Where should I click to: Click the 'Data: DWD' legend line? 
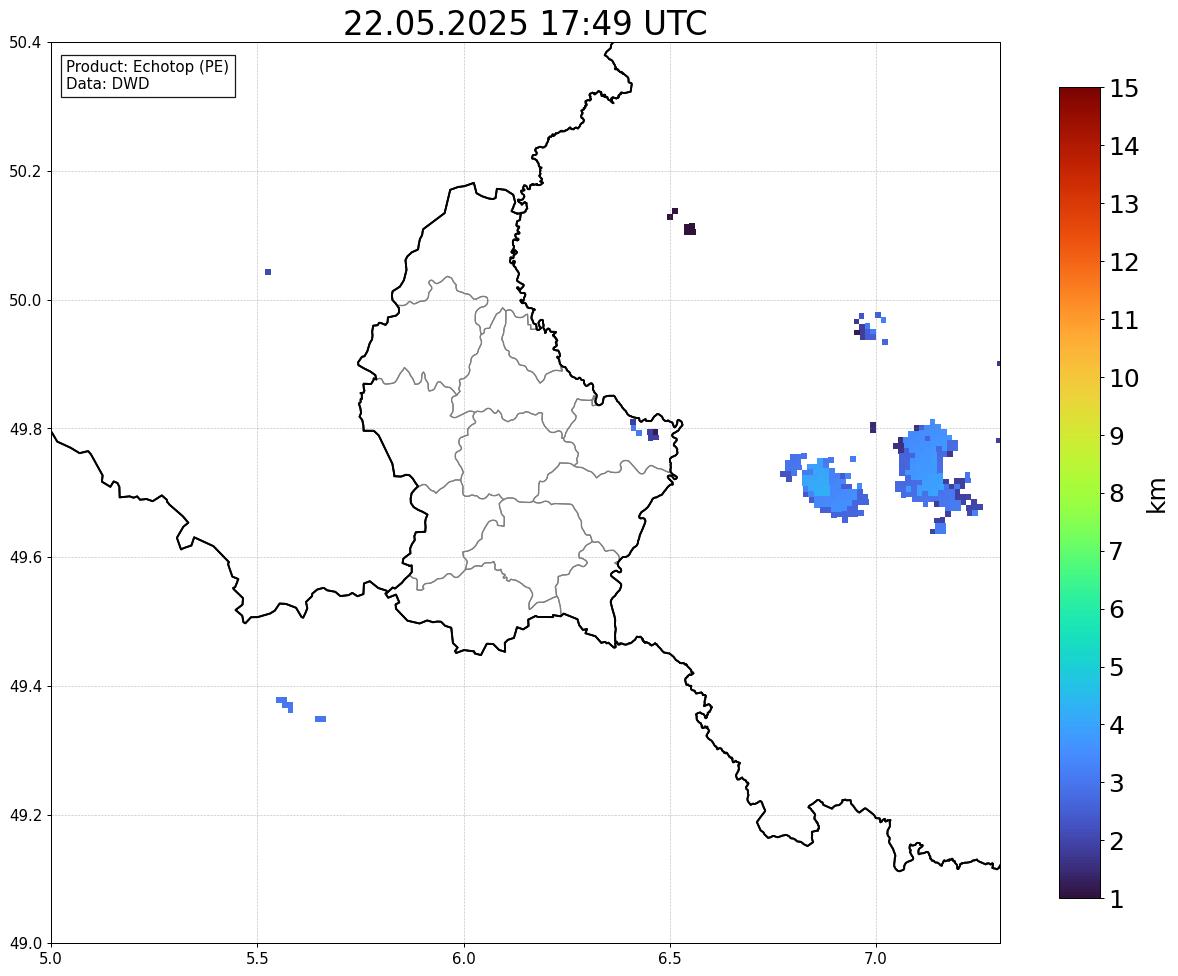click(x=107, y=83)
